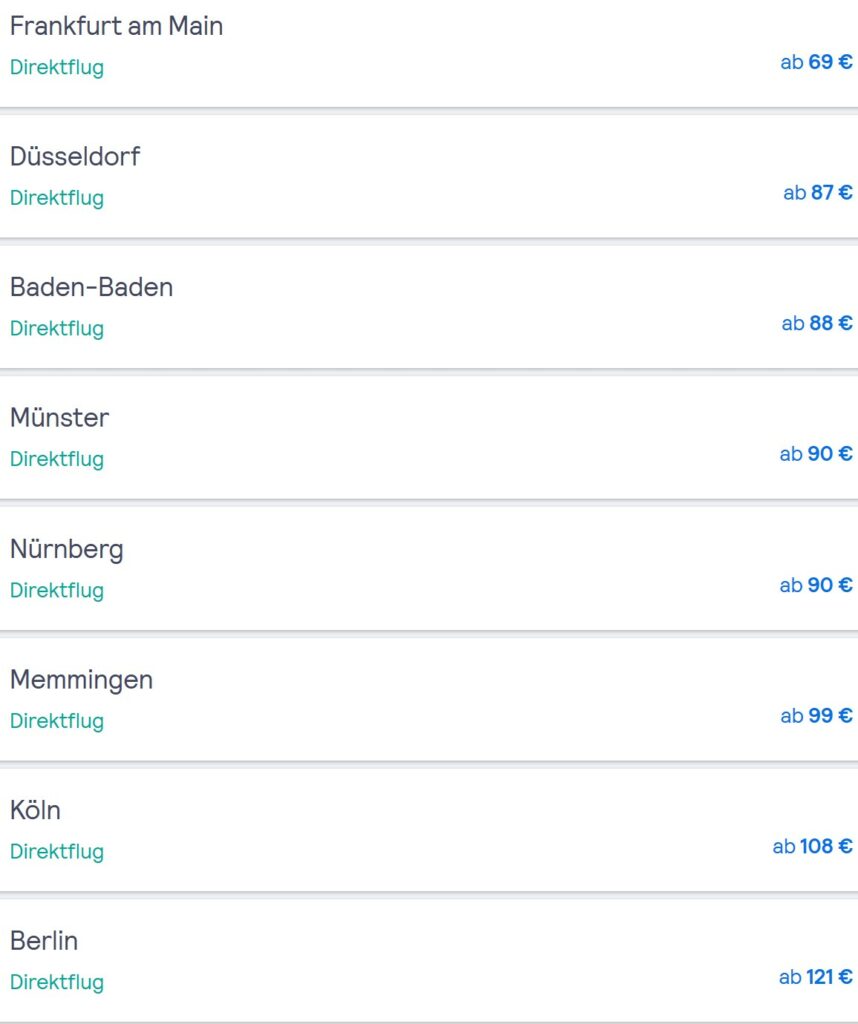The width and height of the screenshot is (858, 1024).
Task: Open the Nürnberg flight option
Action: (429, 569)
